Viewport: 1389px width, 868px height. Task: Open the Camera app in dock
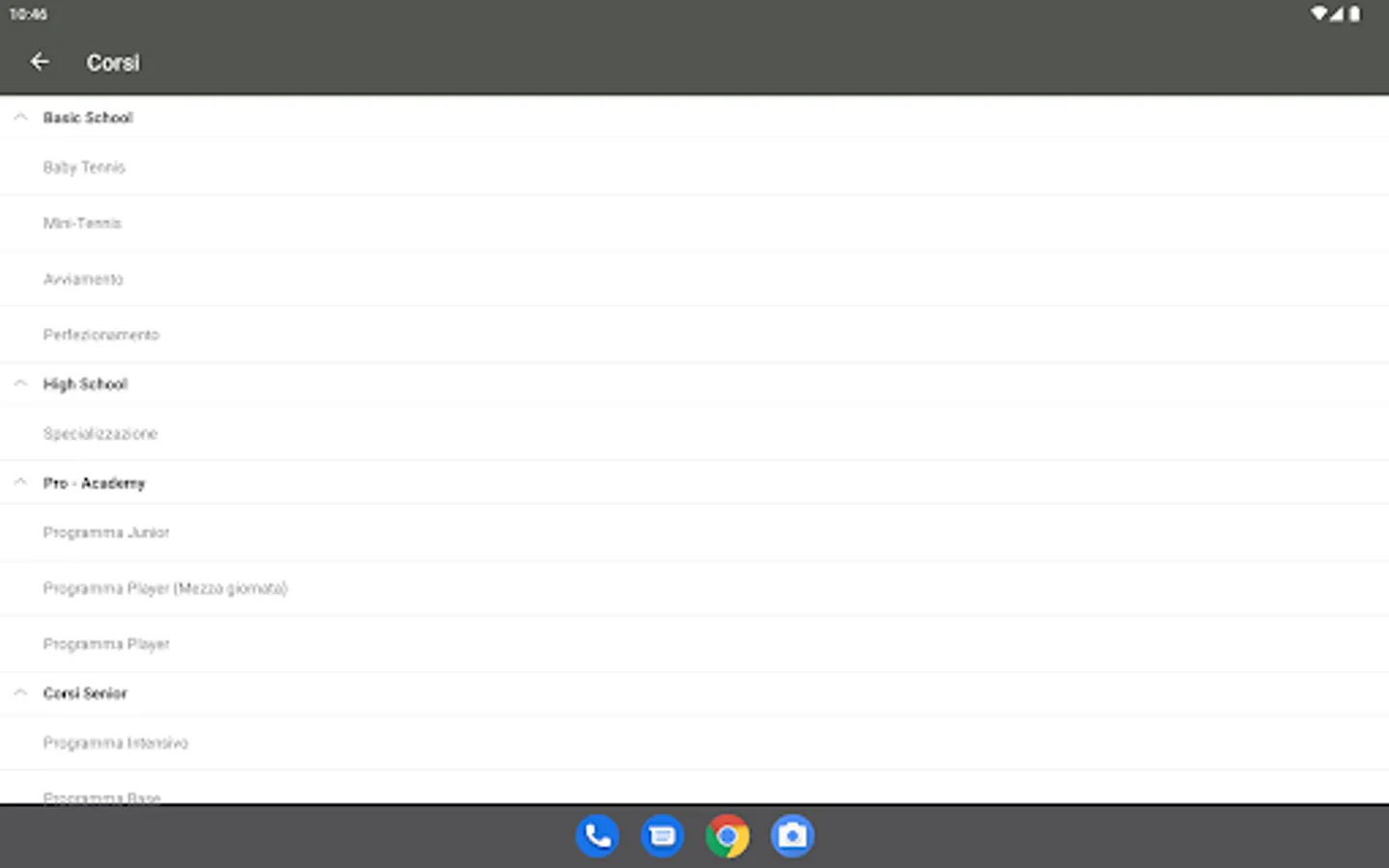[792, 836]
